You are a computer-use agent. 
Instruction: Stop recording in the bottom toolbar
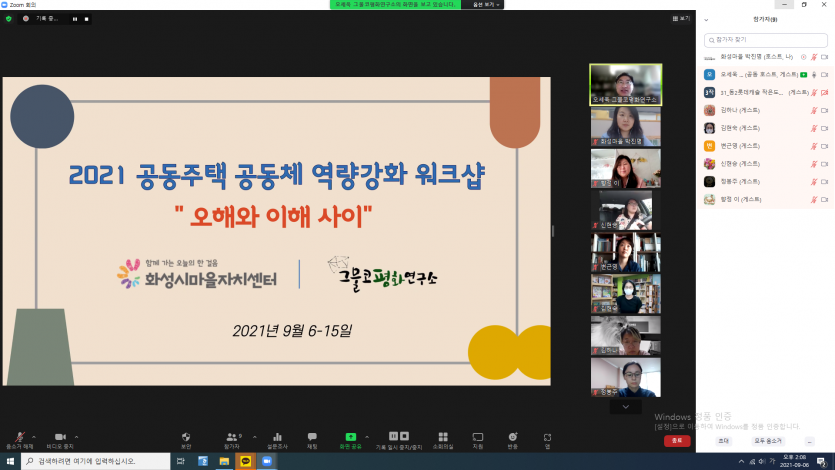(405, 436)
